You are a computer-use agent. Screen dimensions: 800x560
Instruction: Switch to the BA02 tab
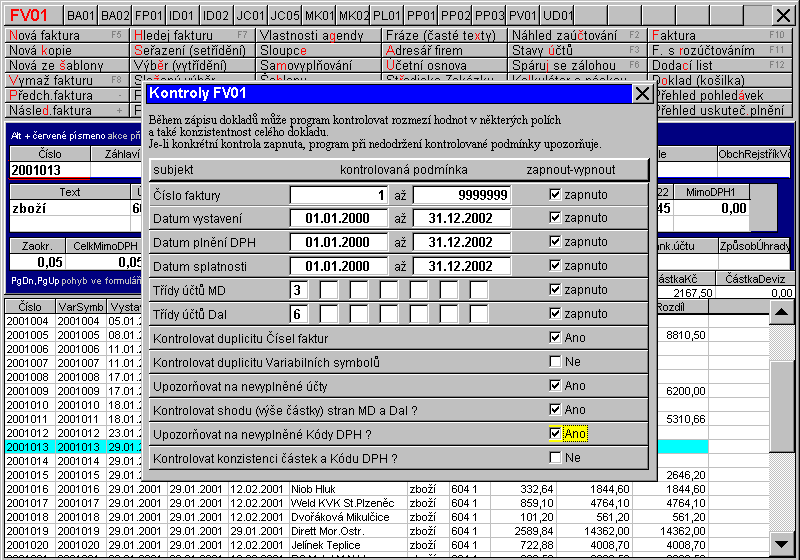click(115, 15)
